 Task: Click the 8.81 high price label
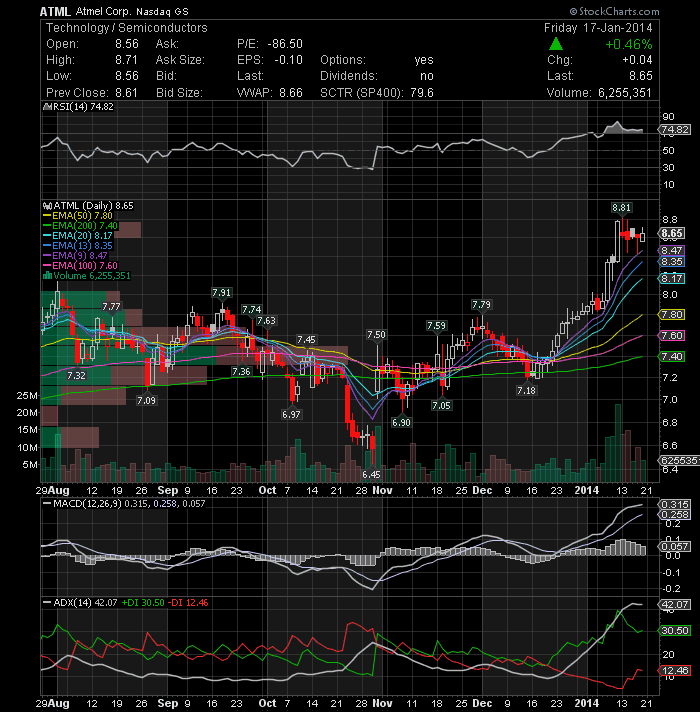(621, 208)
